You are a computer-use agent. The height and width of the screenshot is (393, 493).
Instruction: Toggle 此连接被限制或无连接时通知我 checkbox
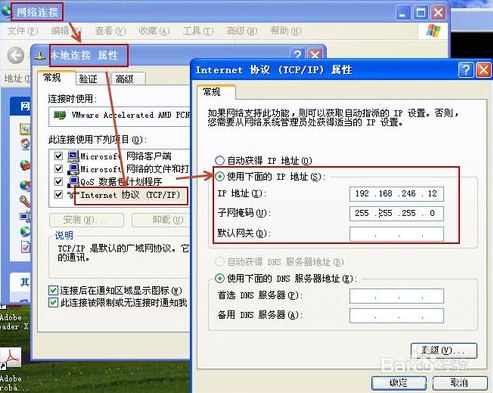[x=53, y=303]
